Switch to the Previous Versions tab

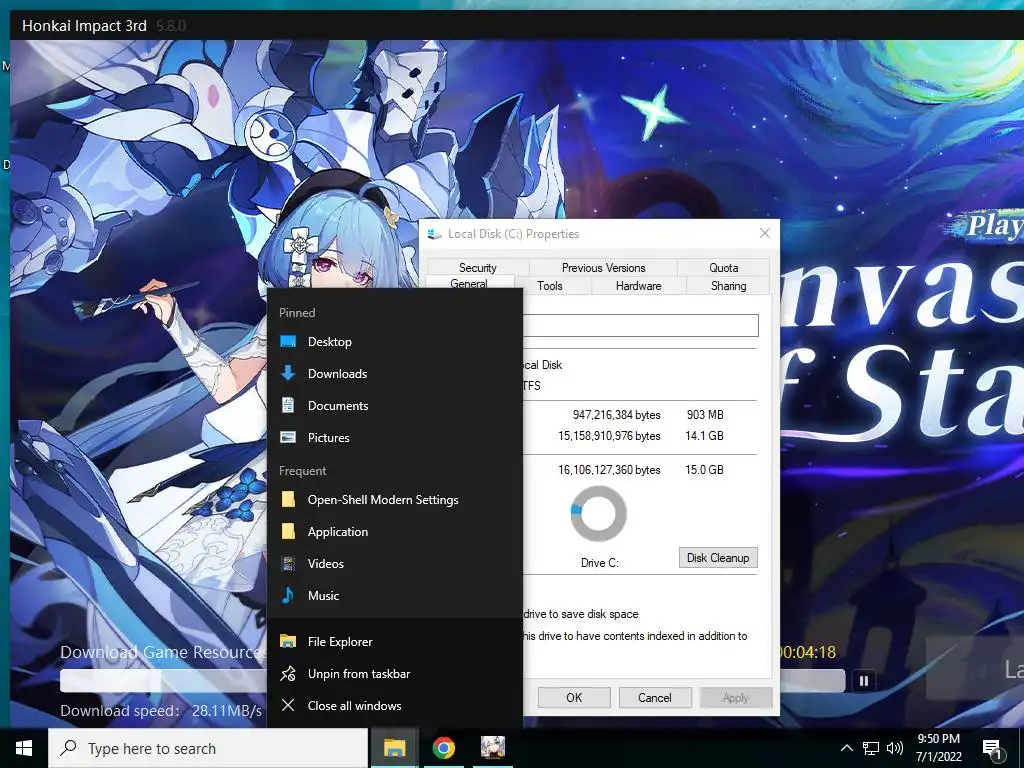click(603, 268)
